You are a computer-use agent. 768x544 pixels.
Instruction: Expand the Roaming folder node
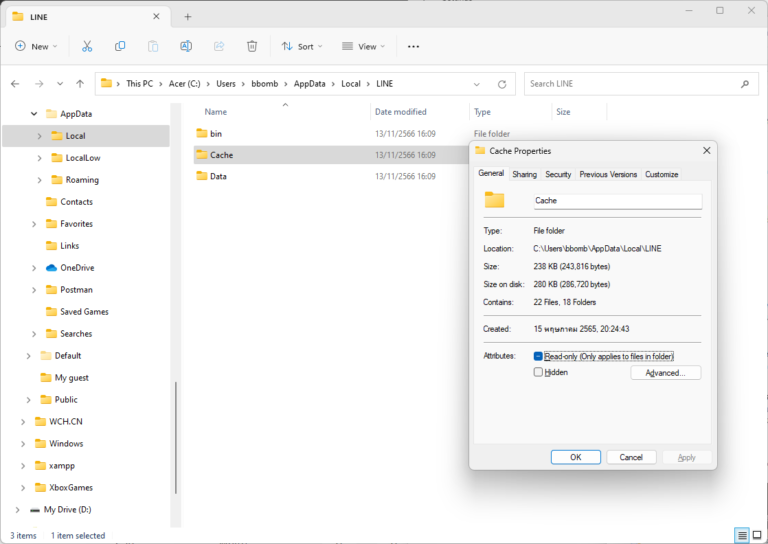point(39,180)
